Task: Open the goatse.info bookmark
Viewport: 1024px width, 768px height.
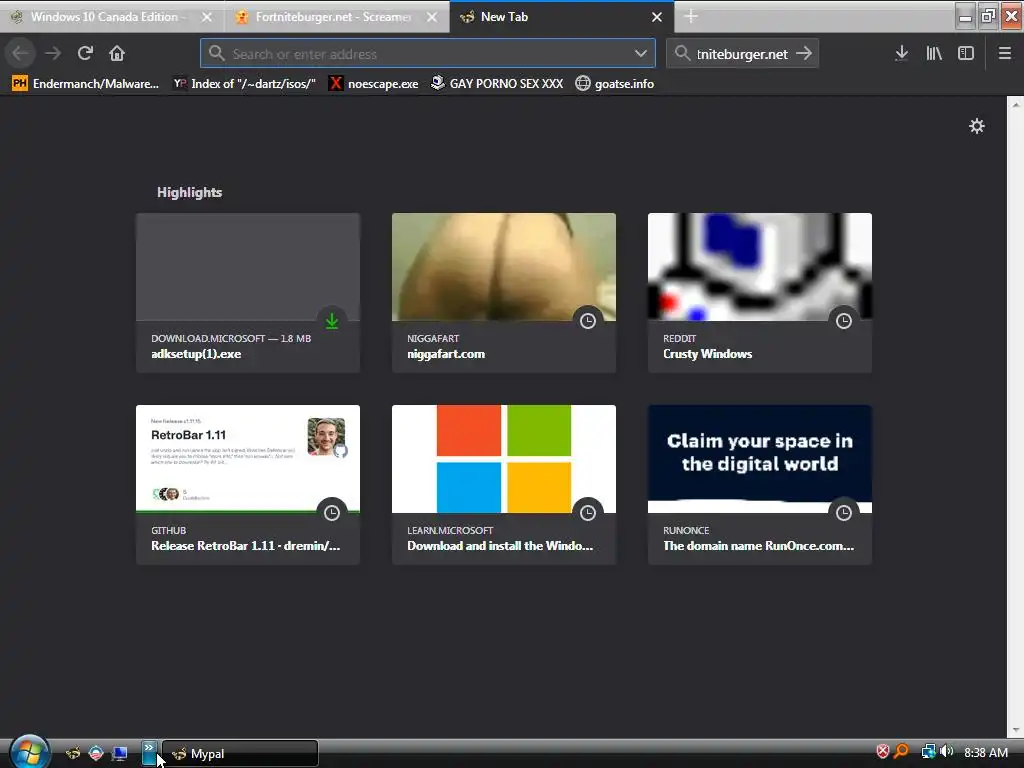Action: point(615,84)
